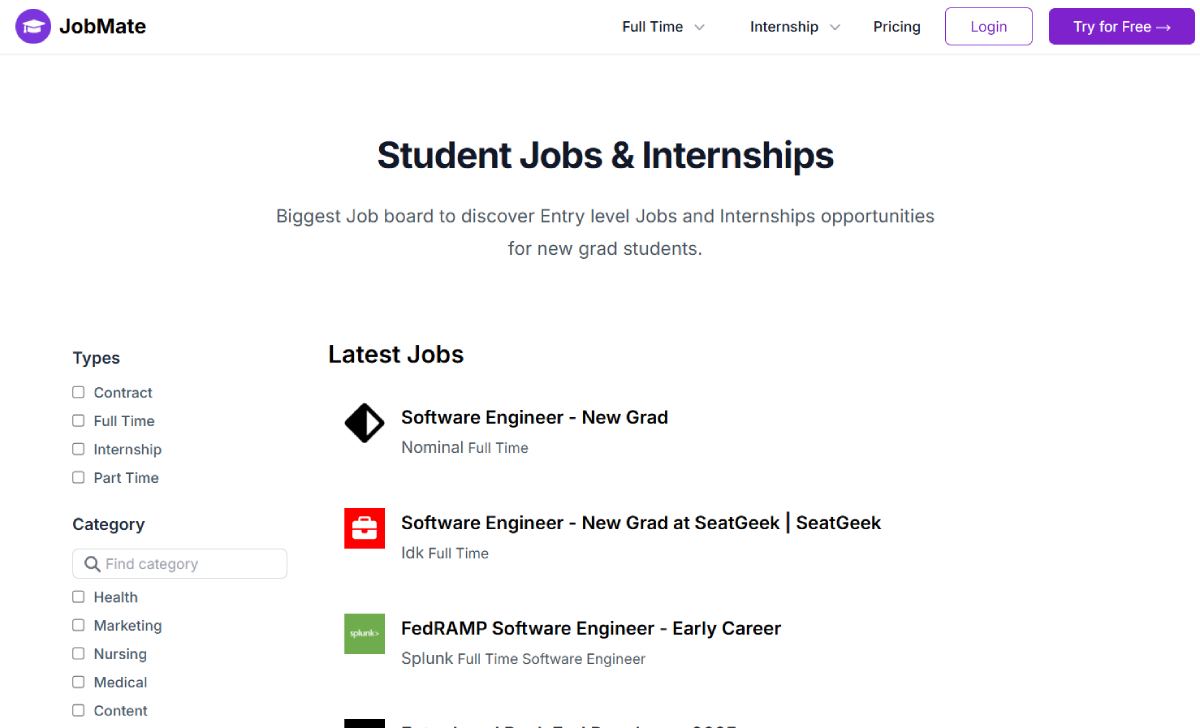Click the Login button

pyautogui.click(x=988, y=27)
